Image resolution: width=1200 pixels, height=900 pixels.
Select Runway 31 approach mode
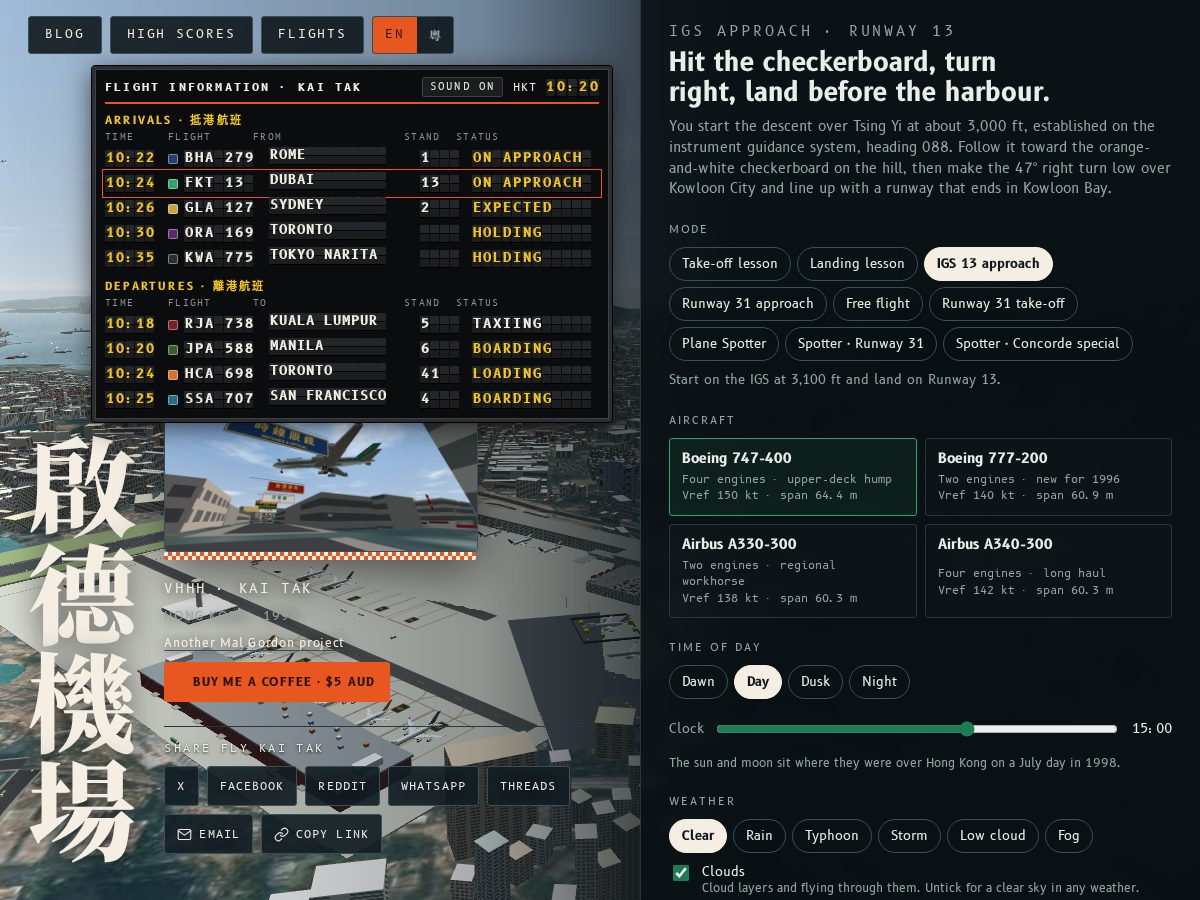[748, 304]
